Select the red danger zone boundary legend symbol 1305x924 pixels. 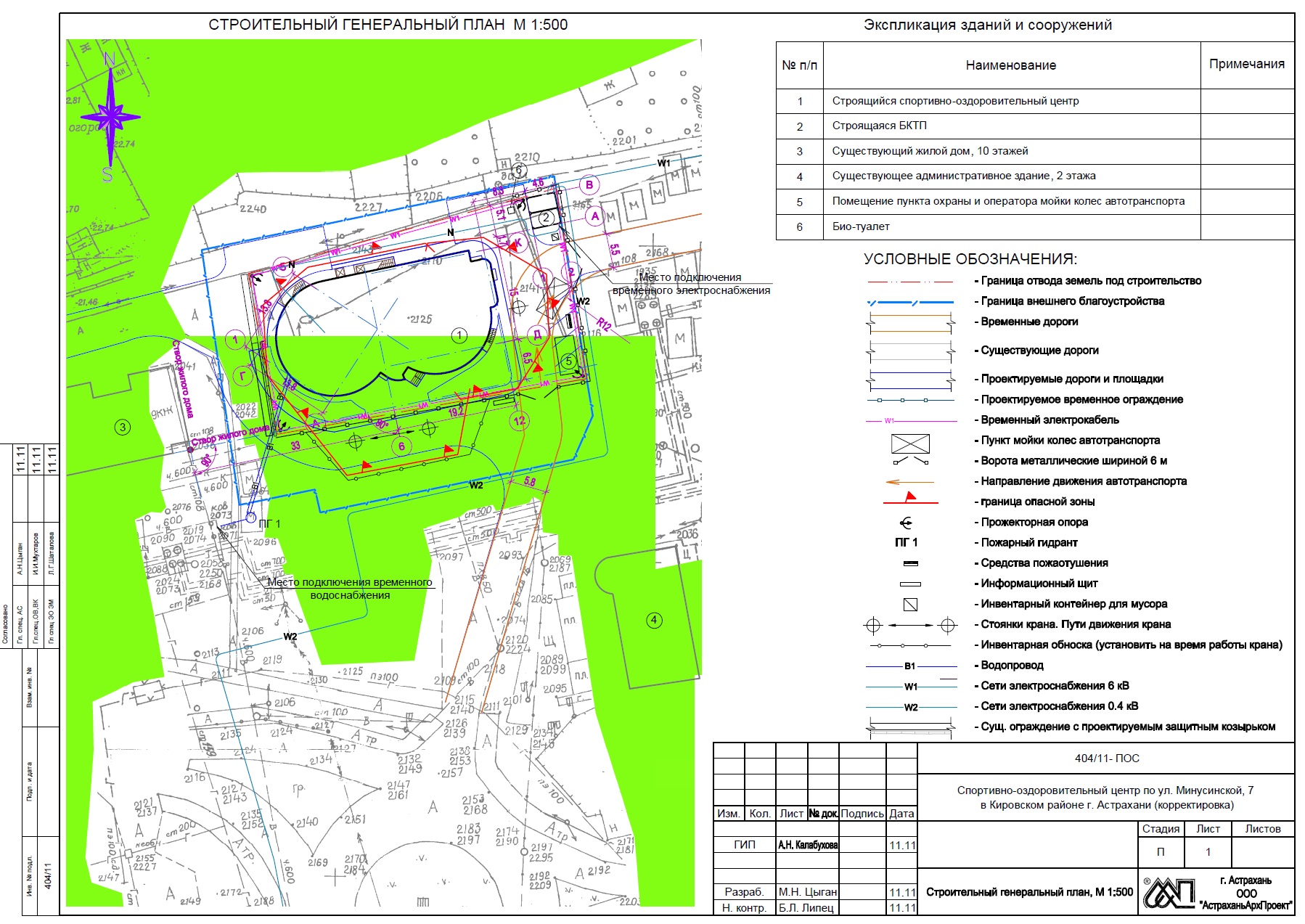[910, 499]
